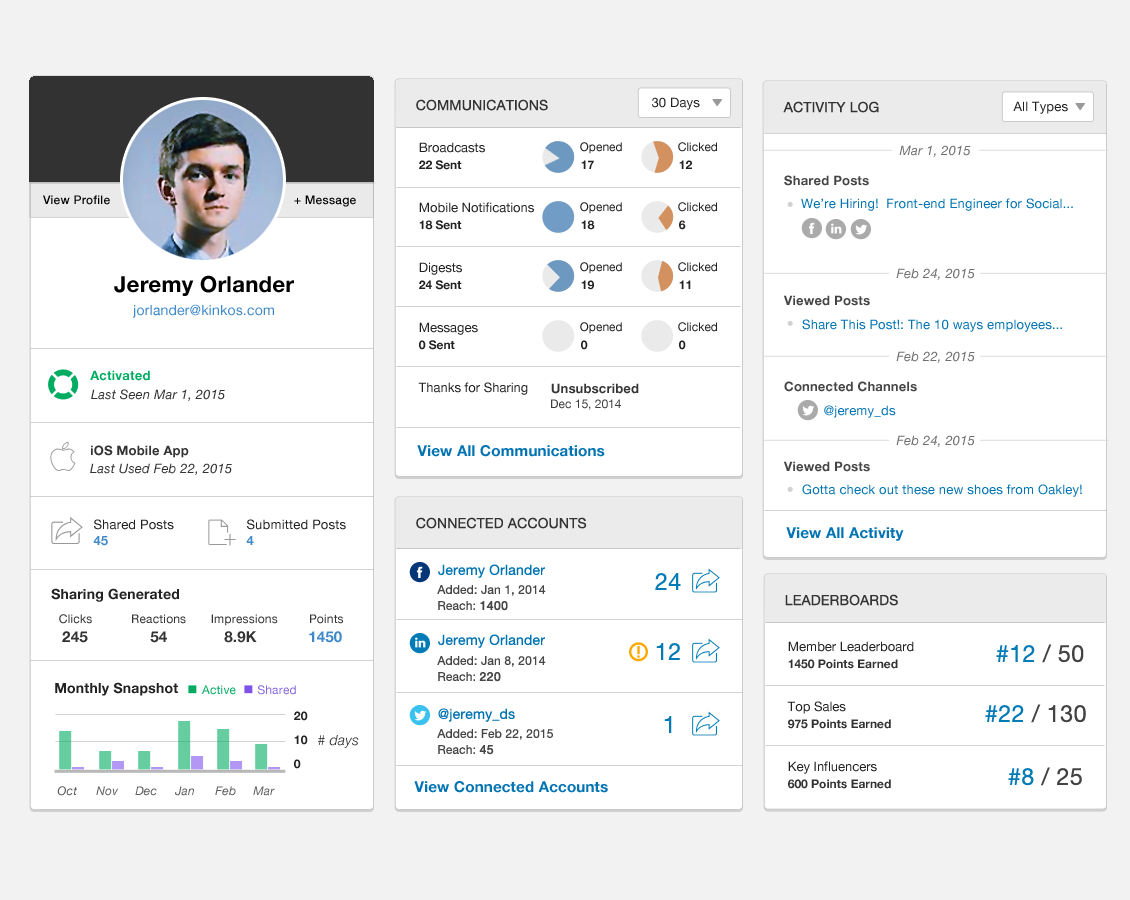Click the Facebook icon under We're Hiring post

click(812, 229)
